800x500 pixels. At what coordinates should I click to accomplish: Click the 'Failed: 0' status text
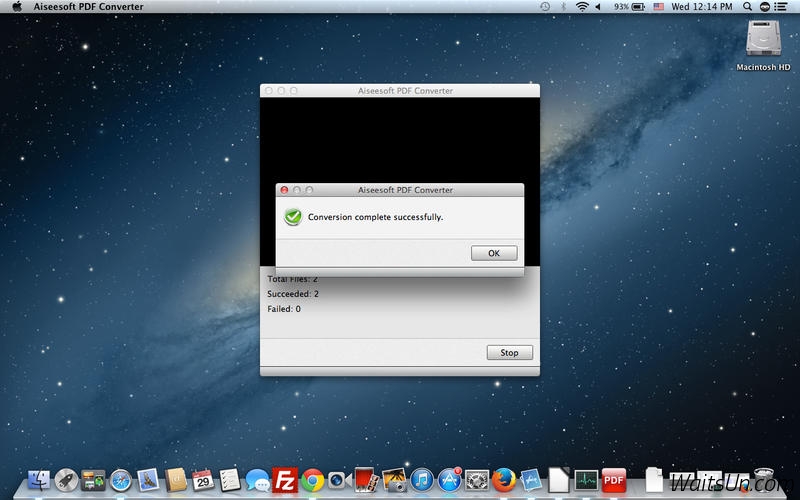[x=284, y=309]
